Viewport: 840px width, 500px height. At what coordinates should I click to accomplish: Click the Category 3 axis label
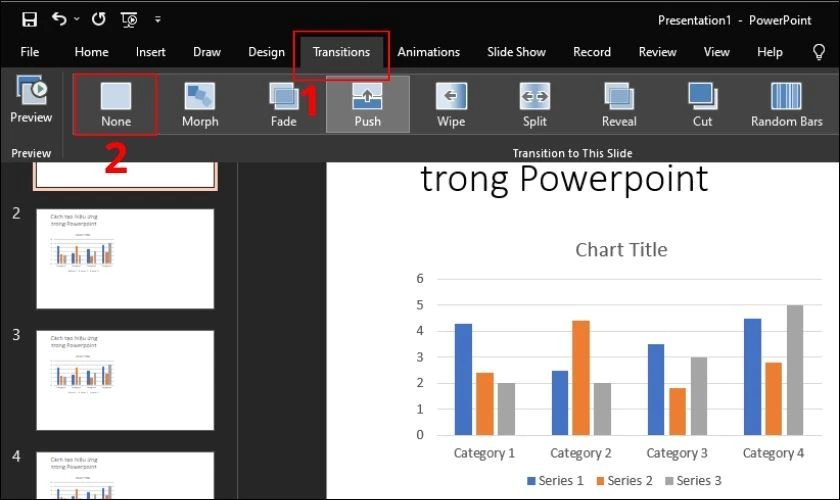tap(677, 453)
